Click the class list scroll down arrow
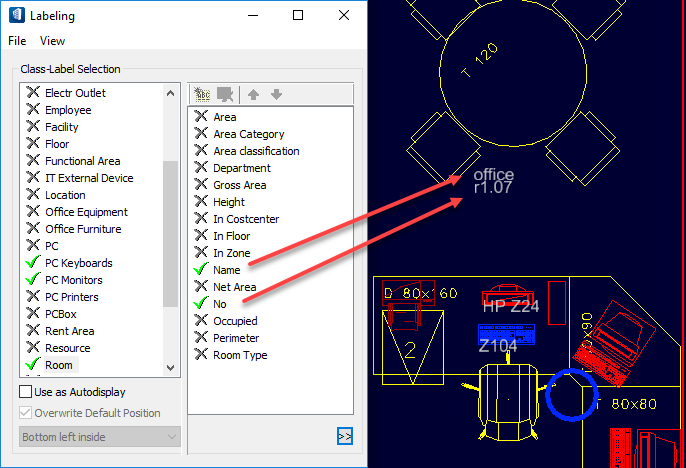Viewport: 686px width, 468px height. (x=171, y=367)
